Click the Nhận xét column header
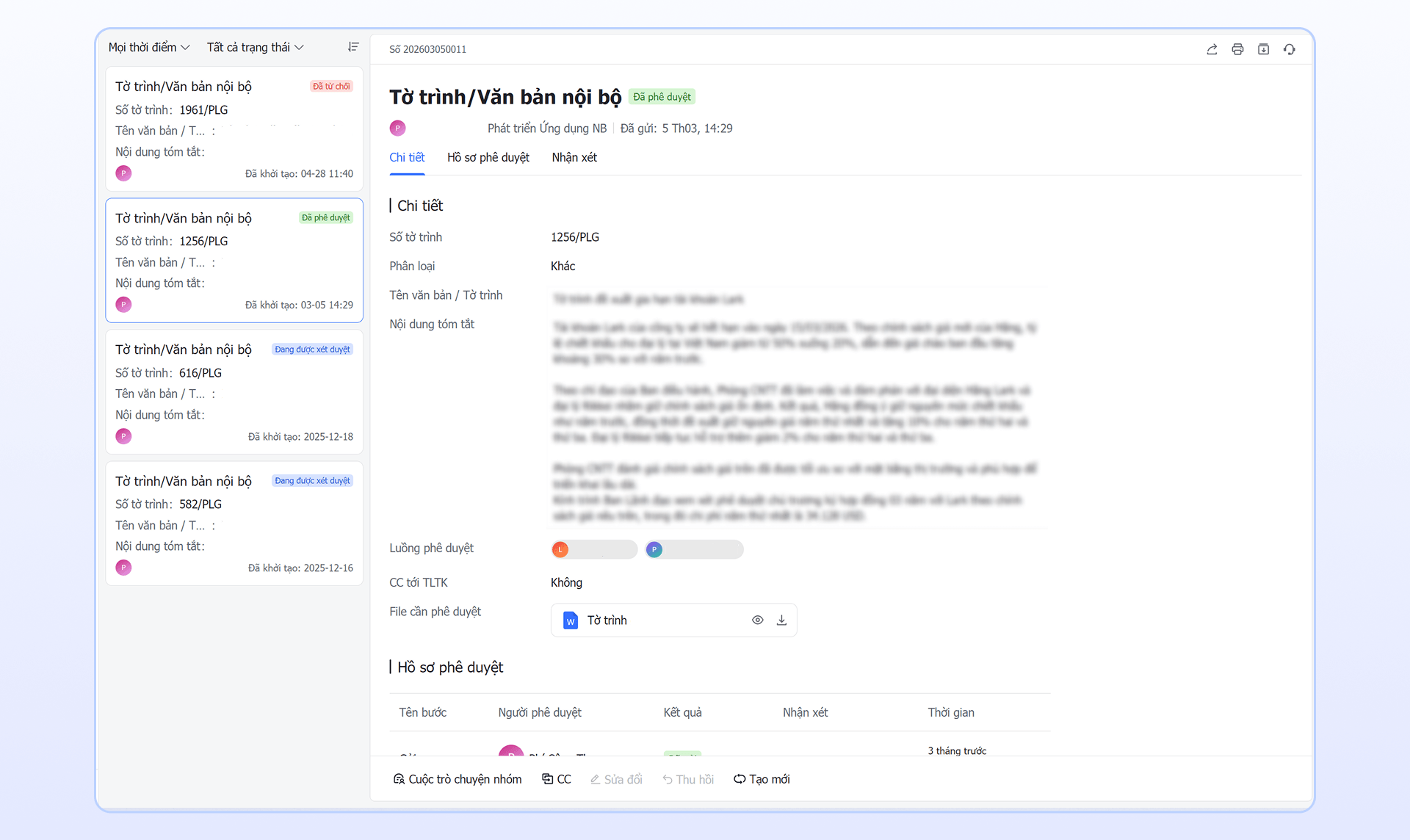The width and height of the screenshot is (1410, 840). 805,712
